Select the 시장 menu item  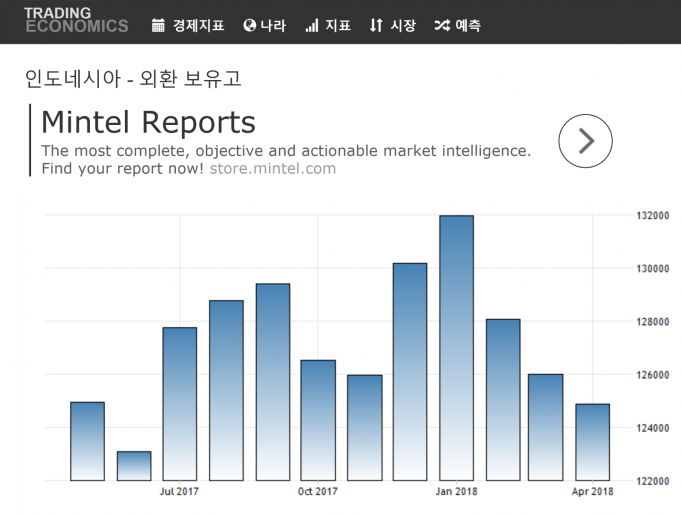point(402,25)
